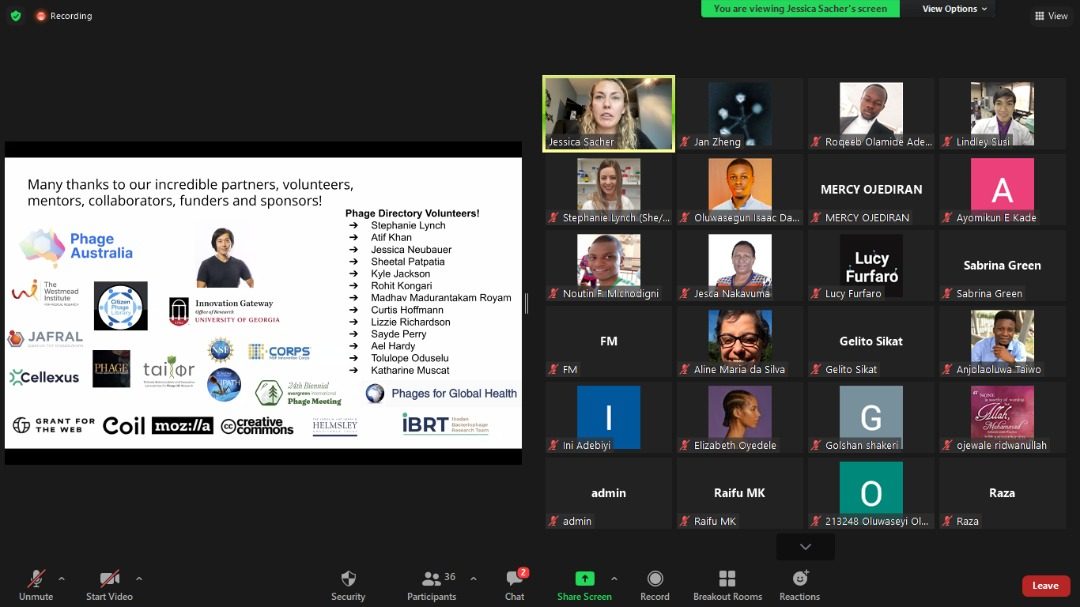The height and width of the screenshot is (607, 1080).
Task: Click the shared-screen divider handle
Action: click(x=526, y=303)
